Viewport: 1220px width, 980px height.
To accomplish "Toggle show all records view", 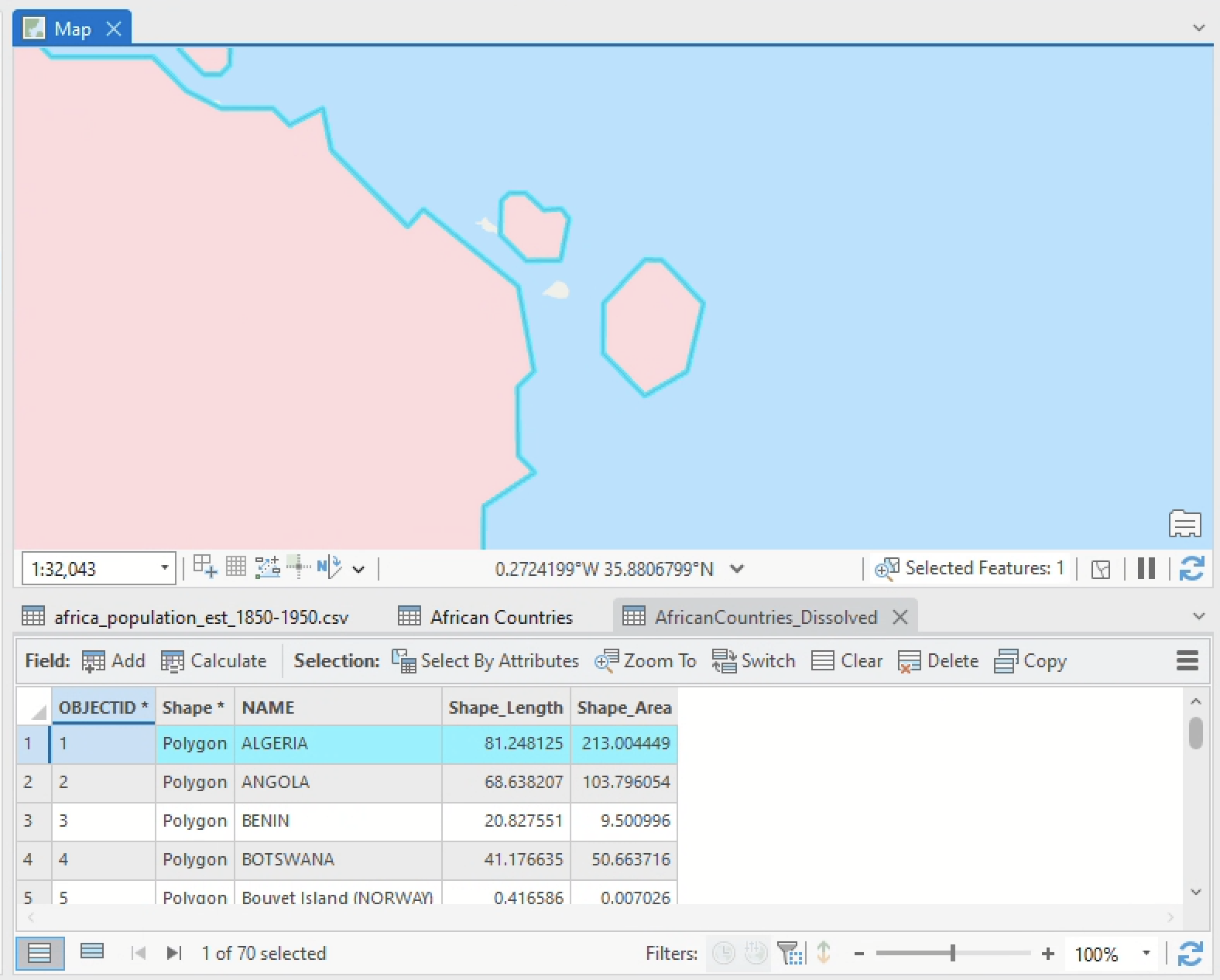I will [x=39, y=953].
